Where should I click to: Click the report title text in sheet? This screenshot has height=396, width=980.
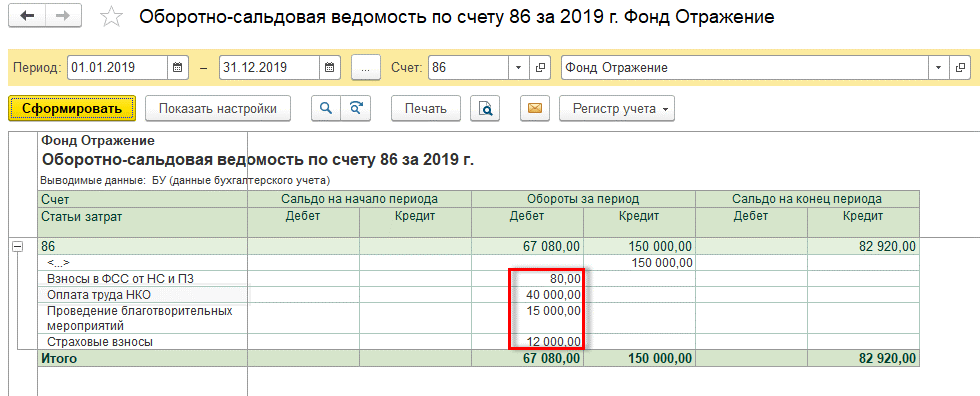pyautogui.click(x=258, y=160)
